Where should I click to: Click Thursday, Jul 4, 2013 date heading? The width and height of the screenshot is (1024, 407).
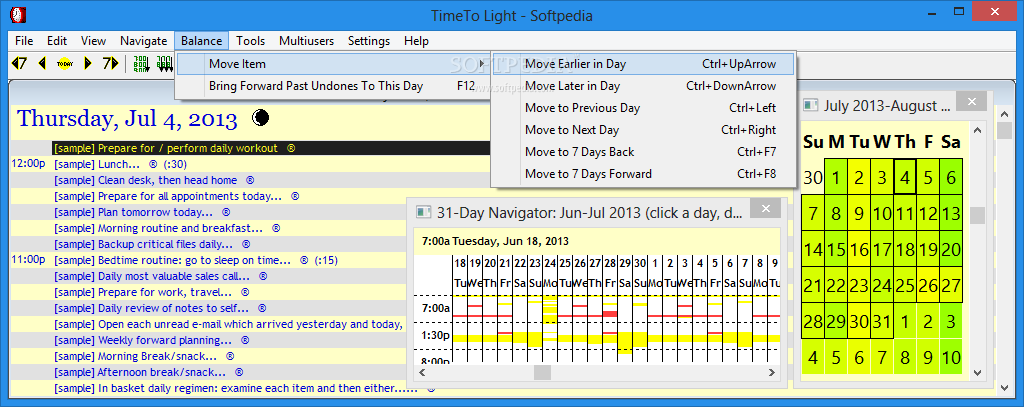click(127, 118)
